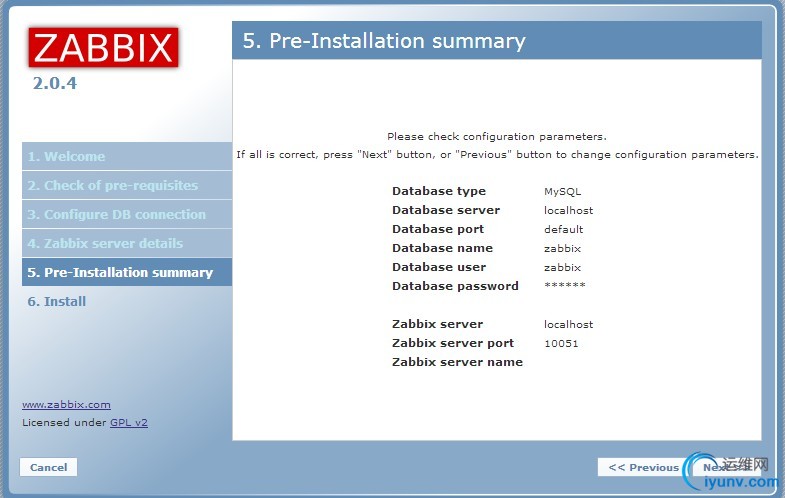Select step 1. Welcome
This screenshot has width=785, height=498.
click(127, 156)
